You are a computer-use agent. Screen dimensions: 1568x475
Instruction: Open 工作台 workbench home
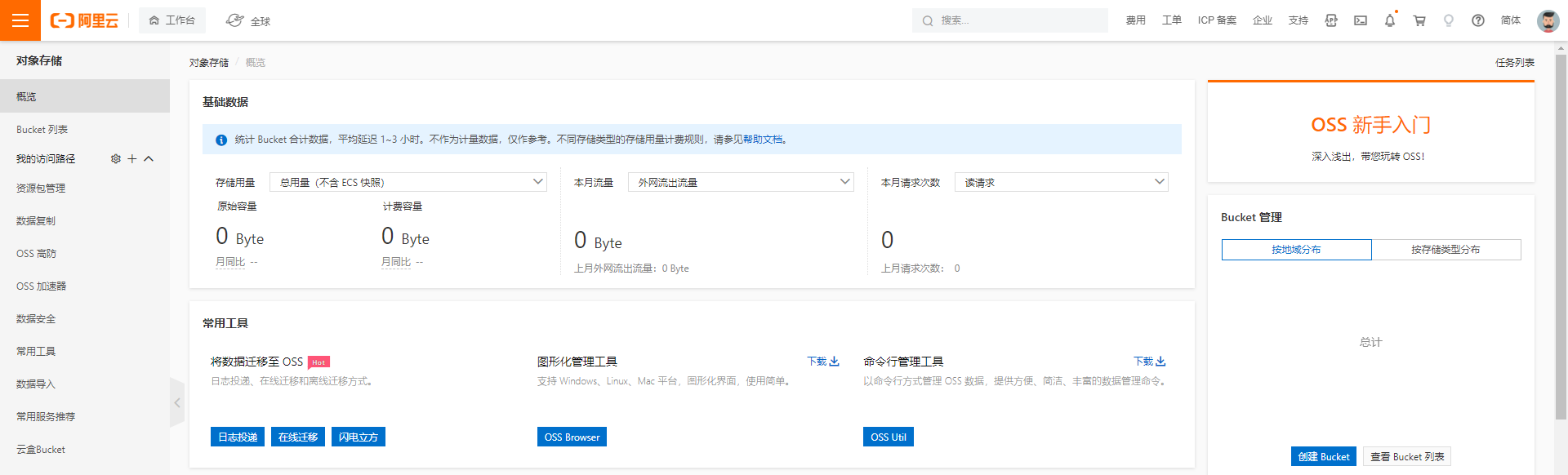pyautogui.click(x=172, y=20)
